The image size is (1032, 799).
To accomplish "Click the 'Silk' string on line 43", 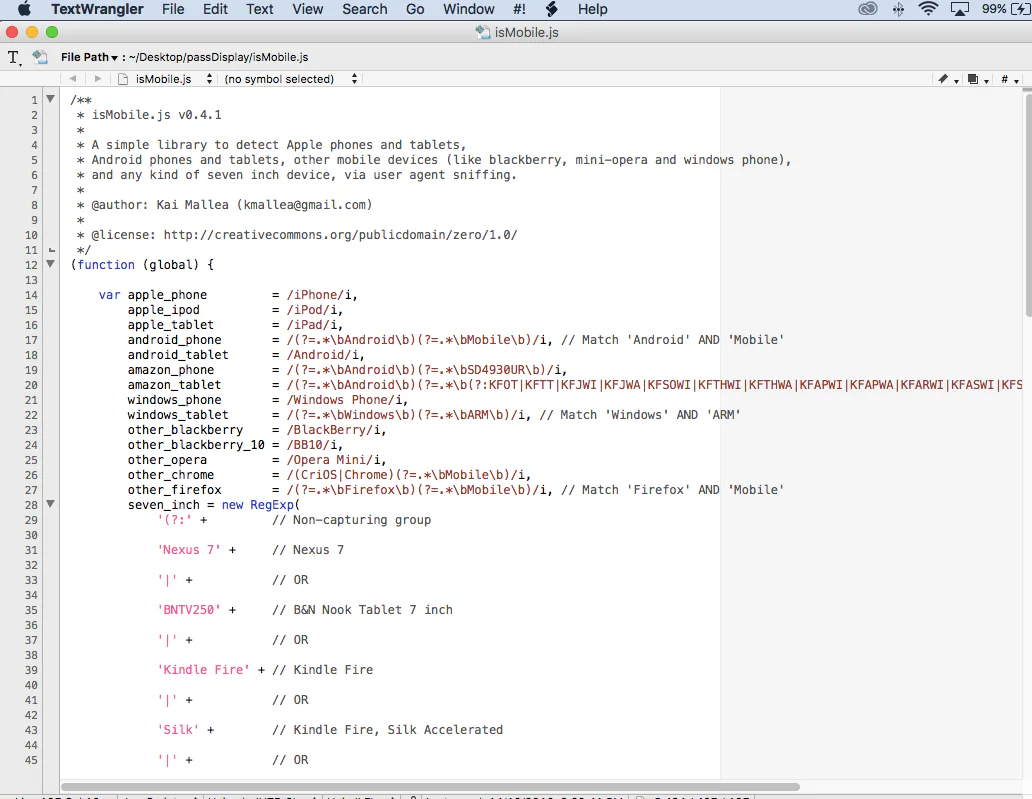I will pyautogui.click(x=178, y=730).
